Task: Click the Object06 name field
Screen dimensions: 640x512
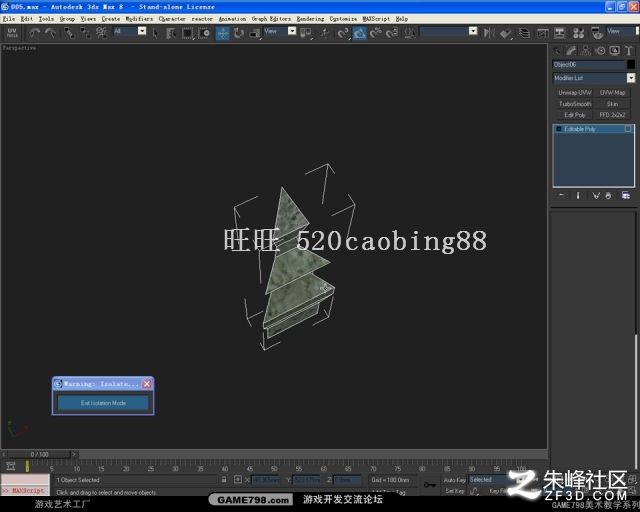Action: tap(588, 65)
